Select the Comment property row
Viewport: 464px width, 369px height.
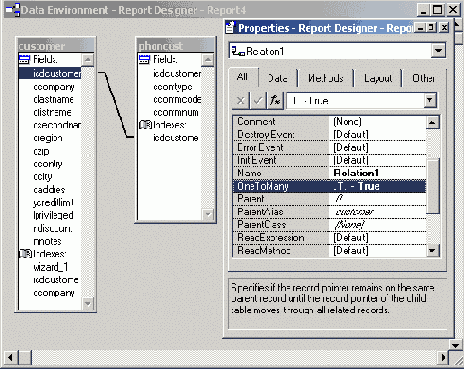coord(329,122)
